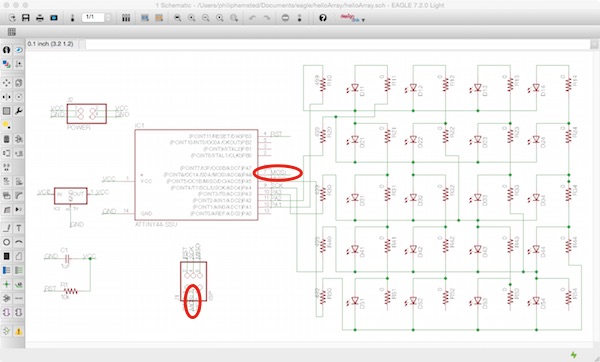Select the Gateswap tool
The width and height of the screenshot is (600, 362).
(7, 167)
